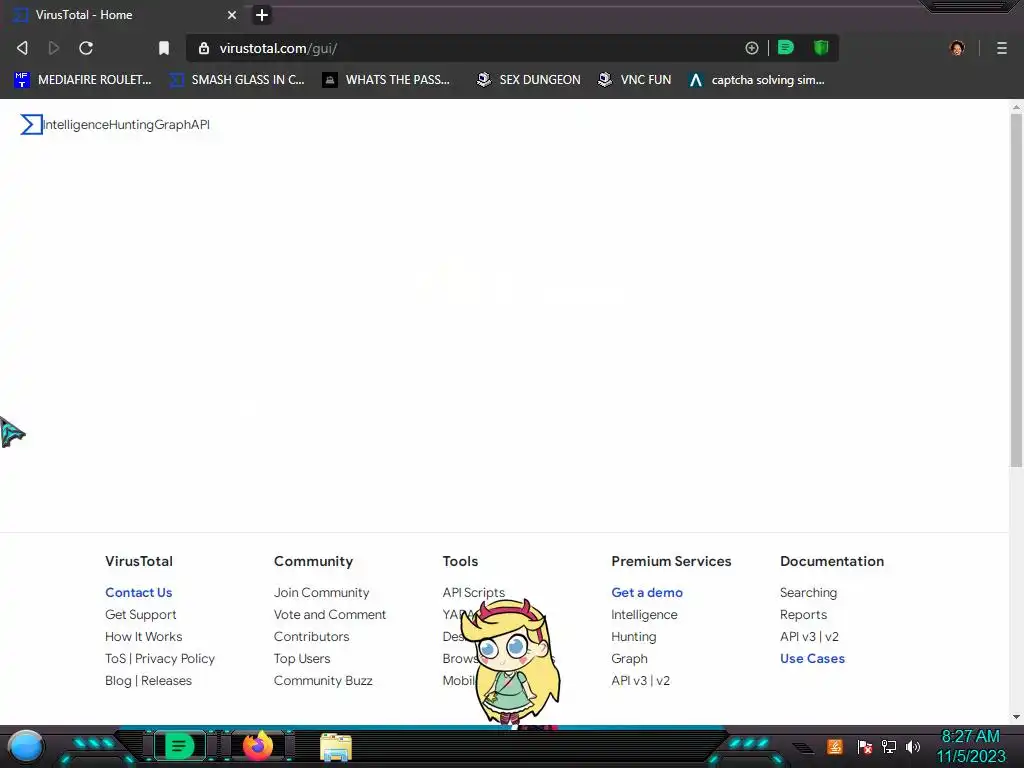
Task: Select the VirusTotal - Home tab
Action: click(124, 14)
